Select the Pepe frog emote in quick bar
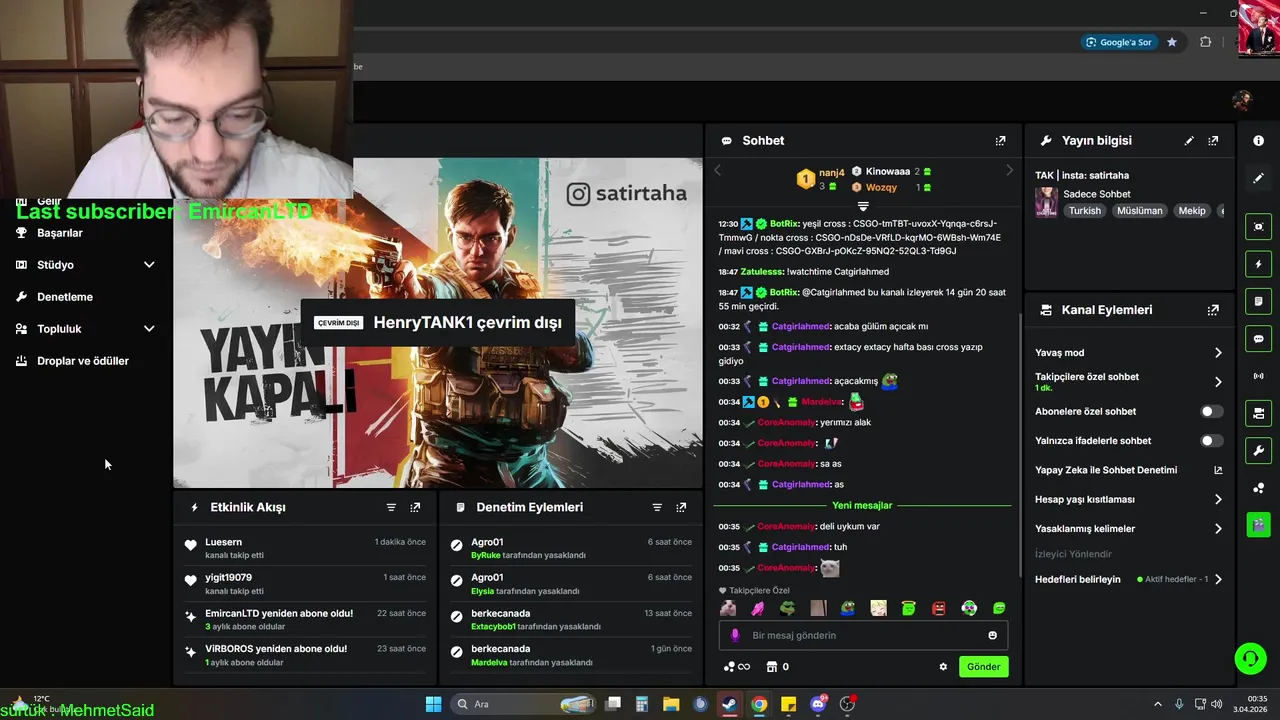The height and width of the screenshot is (720, 1280). pyautogui.click(x=848, y=608)
